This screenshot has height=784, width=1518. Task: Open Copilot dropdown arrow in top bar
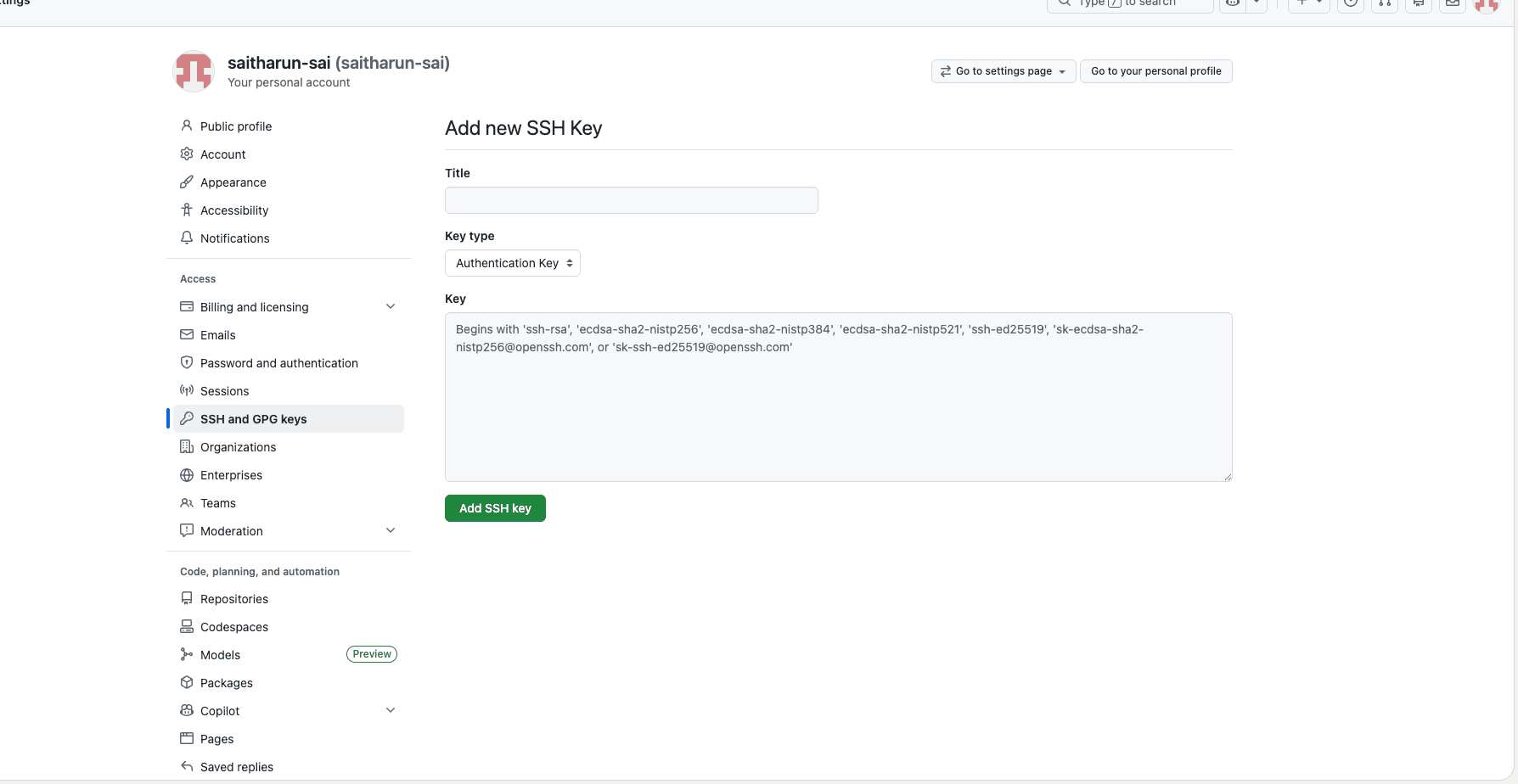(x=1257, y=3)
